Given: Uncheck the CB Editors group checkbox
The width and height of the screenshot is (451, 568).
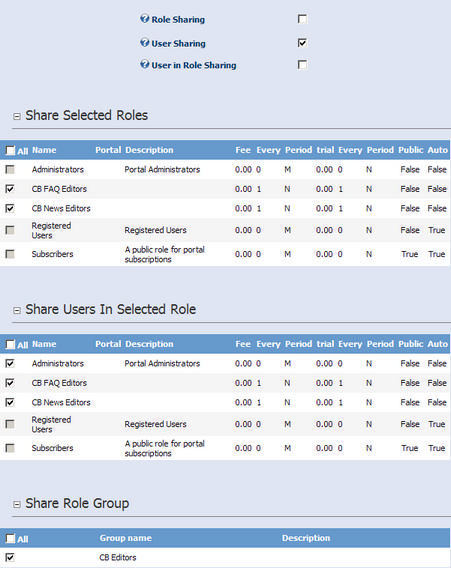Looking at the screenshot, I should click(10, 557).
